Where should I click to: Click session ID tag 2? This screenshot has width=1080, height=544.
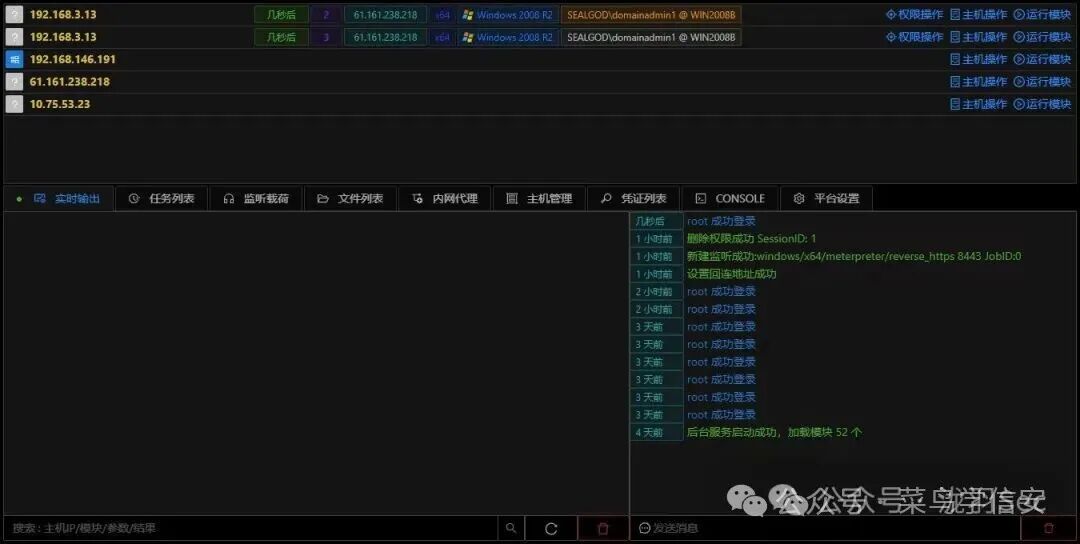[326, 14]
